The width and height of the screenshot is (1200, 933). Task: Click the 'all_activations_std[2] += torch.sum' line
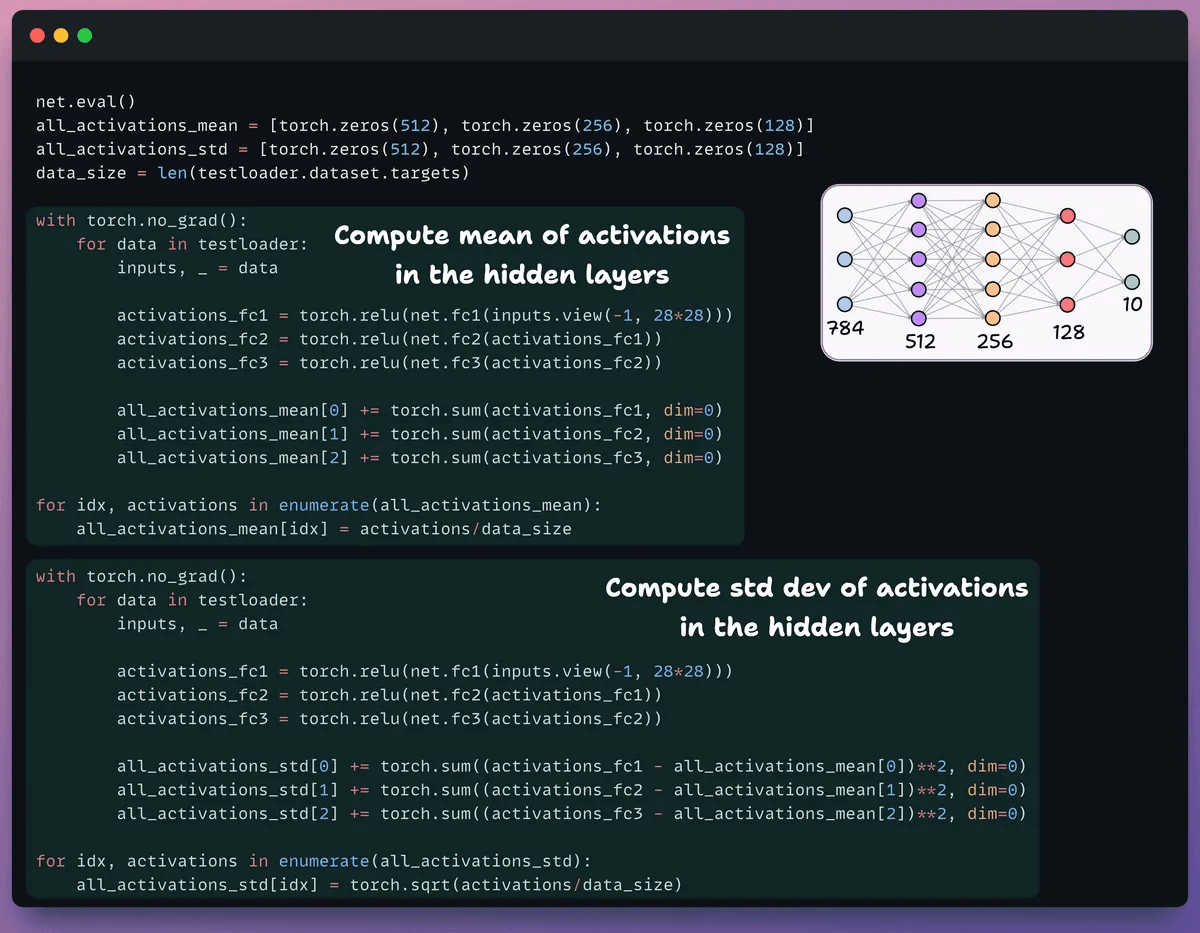572,814
